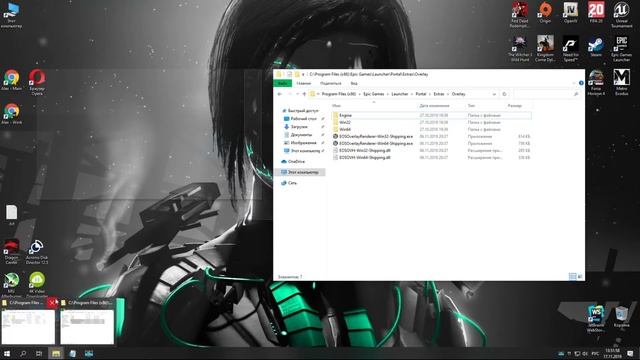Select the Forza Horizon 4 desktop icon

(x=596, y=82)
